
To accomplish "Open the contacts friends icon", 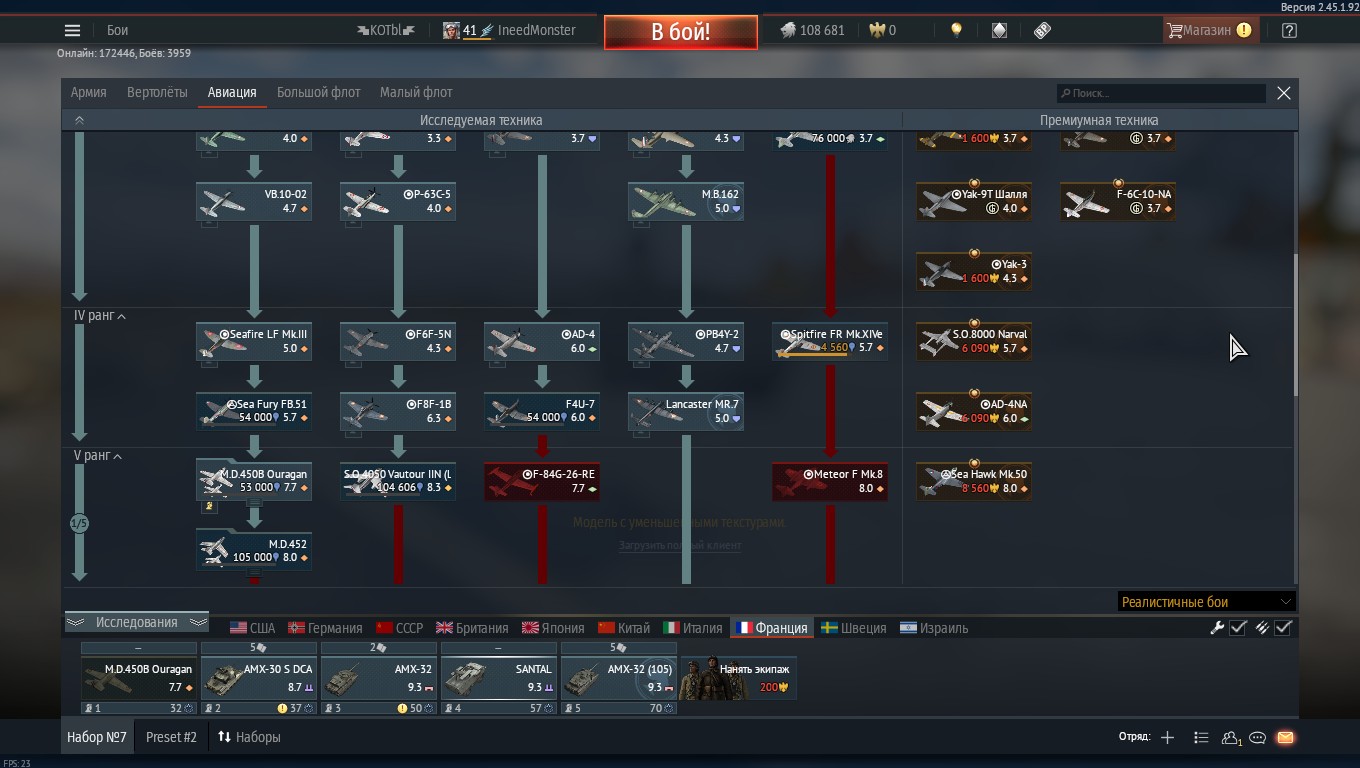I will click(1231, 737).
